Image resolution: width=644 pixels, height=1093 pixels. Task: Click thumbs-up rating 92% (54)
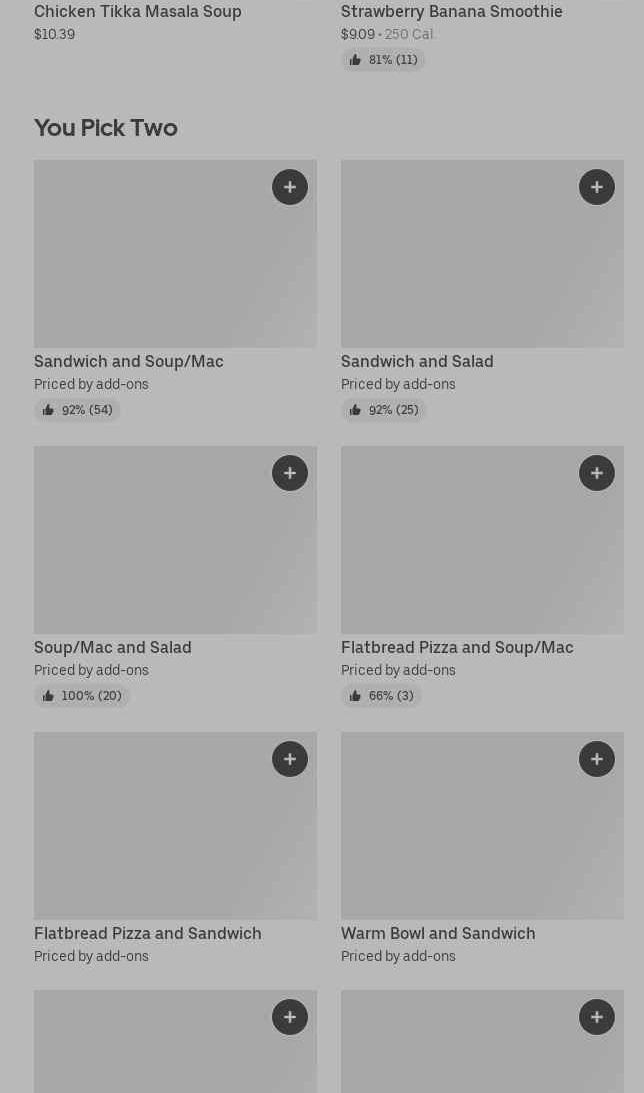coord(77,410)
